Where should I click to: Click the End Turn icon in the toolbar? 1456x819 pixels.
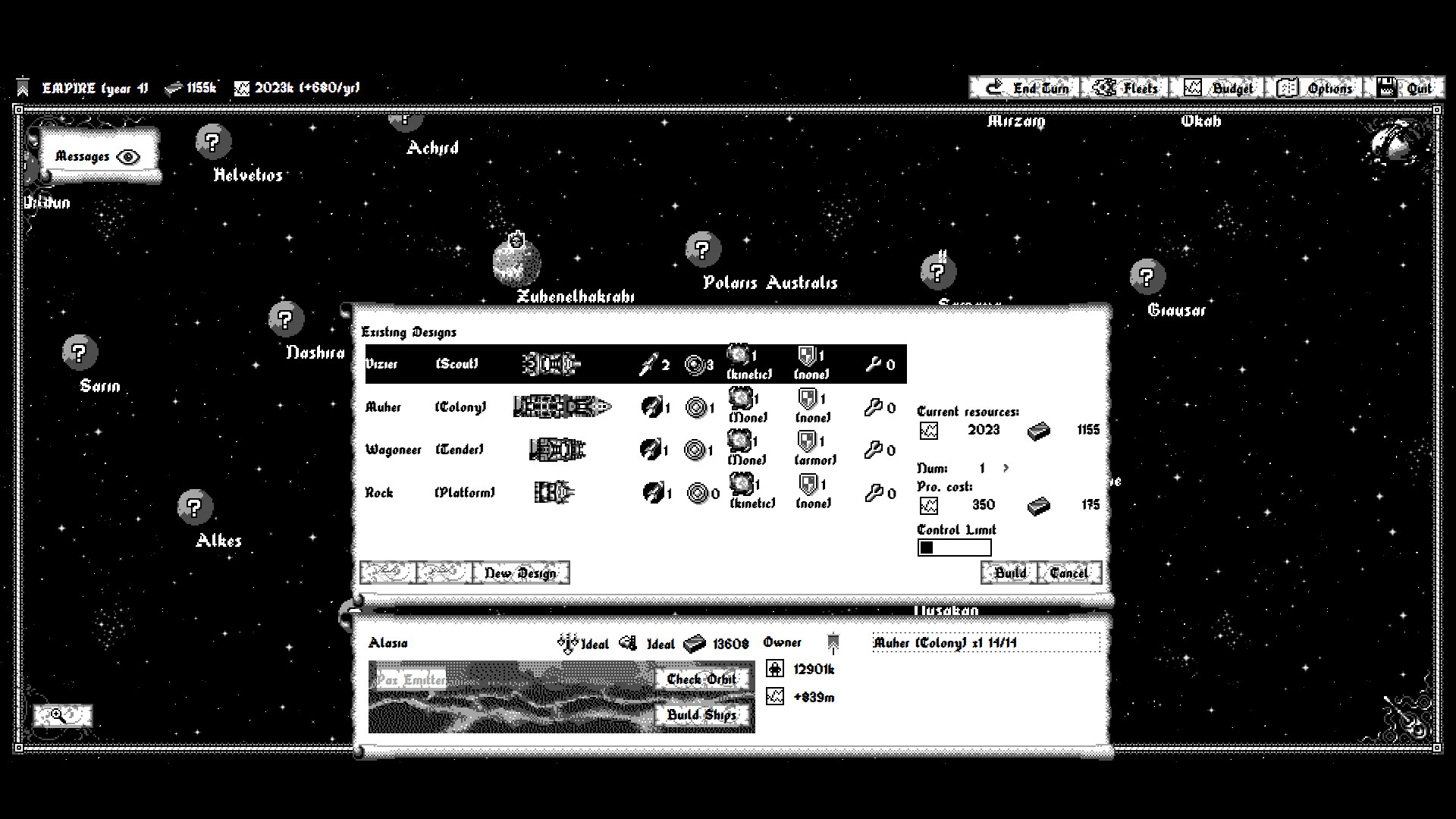click(996, 87)
